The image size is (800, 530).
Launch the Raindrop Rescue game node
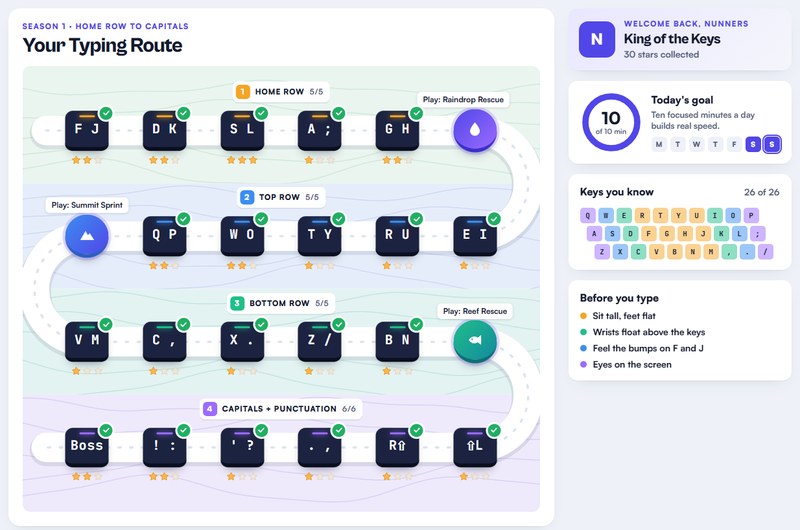tap(475, 130)
